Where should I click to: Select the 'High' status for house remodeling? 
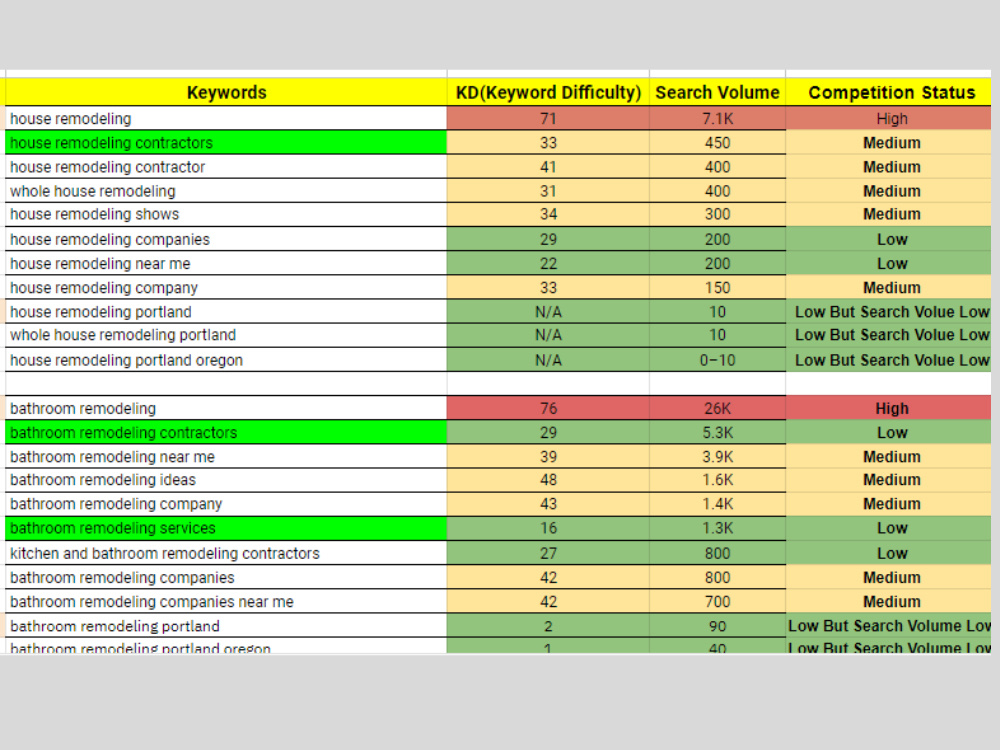coord(889,119)
